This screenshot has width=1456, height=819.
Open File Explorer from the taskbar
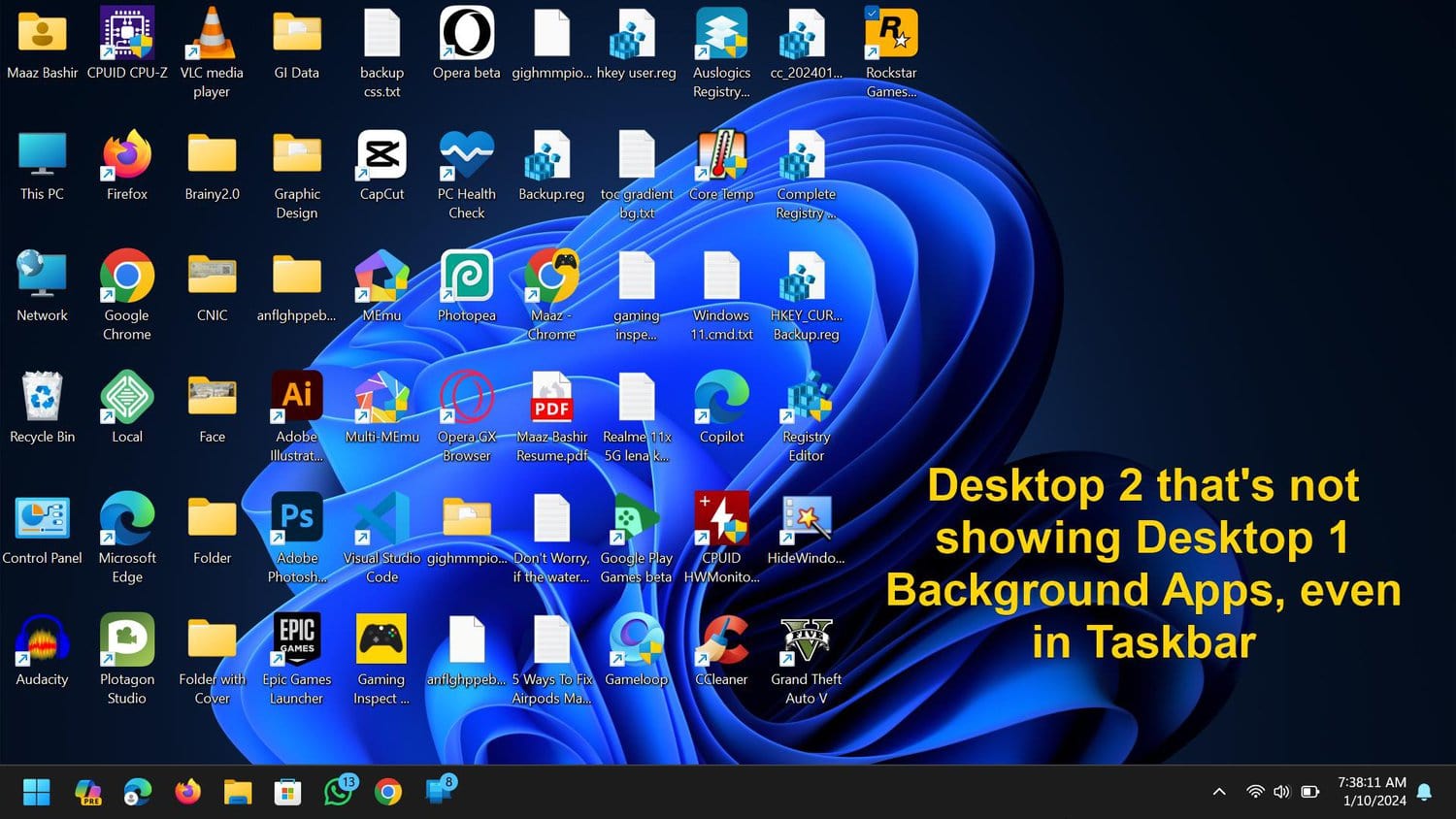click(x=238, y=791)
